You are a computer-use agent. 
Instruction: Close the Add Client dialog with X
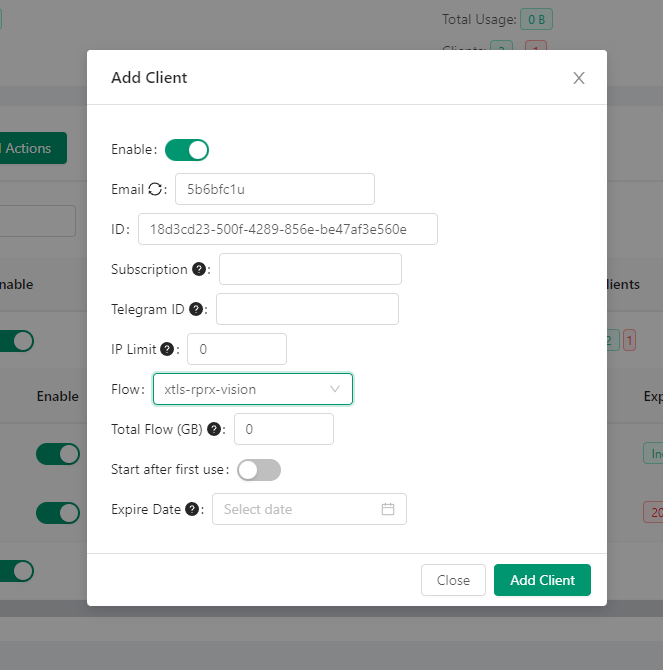pos(578,78)
